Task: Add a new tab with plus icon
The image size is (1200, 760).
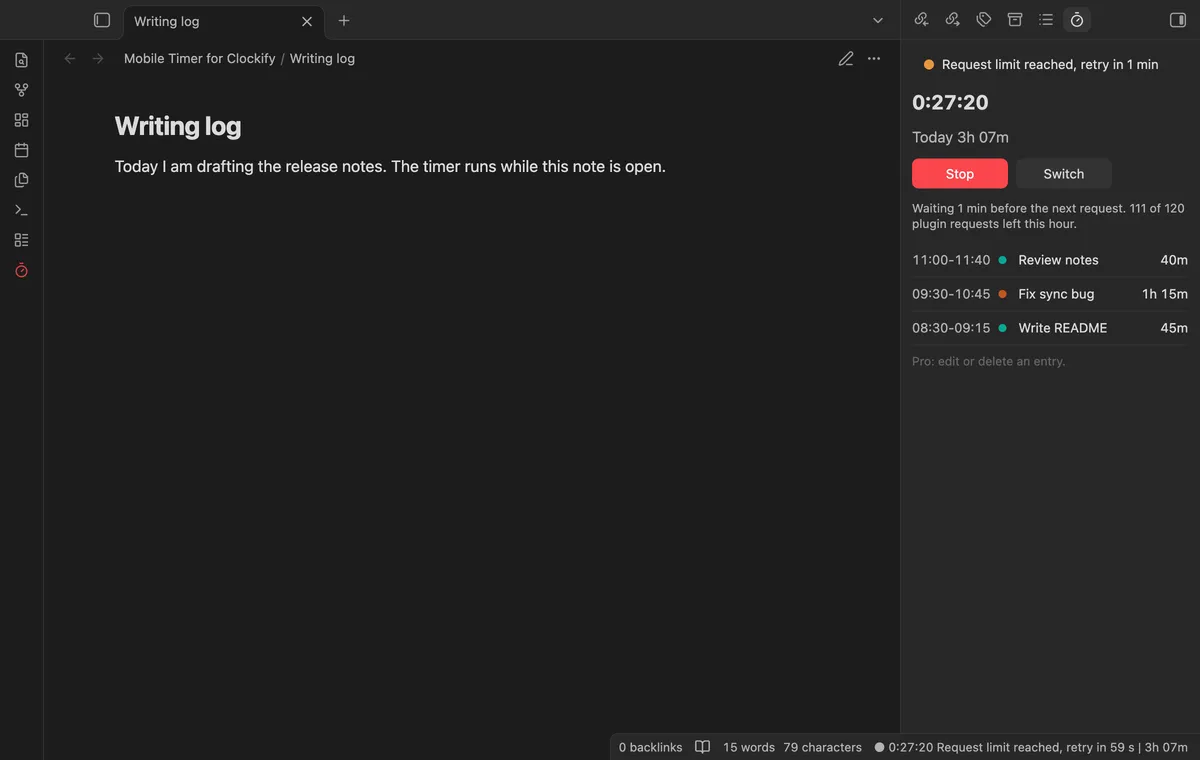Action: pos(344,20)
